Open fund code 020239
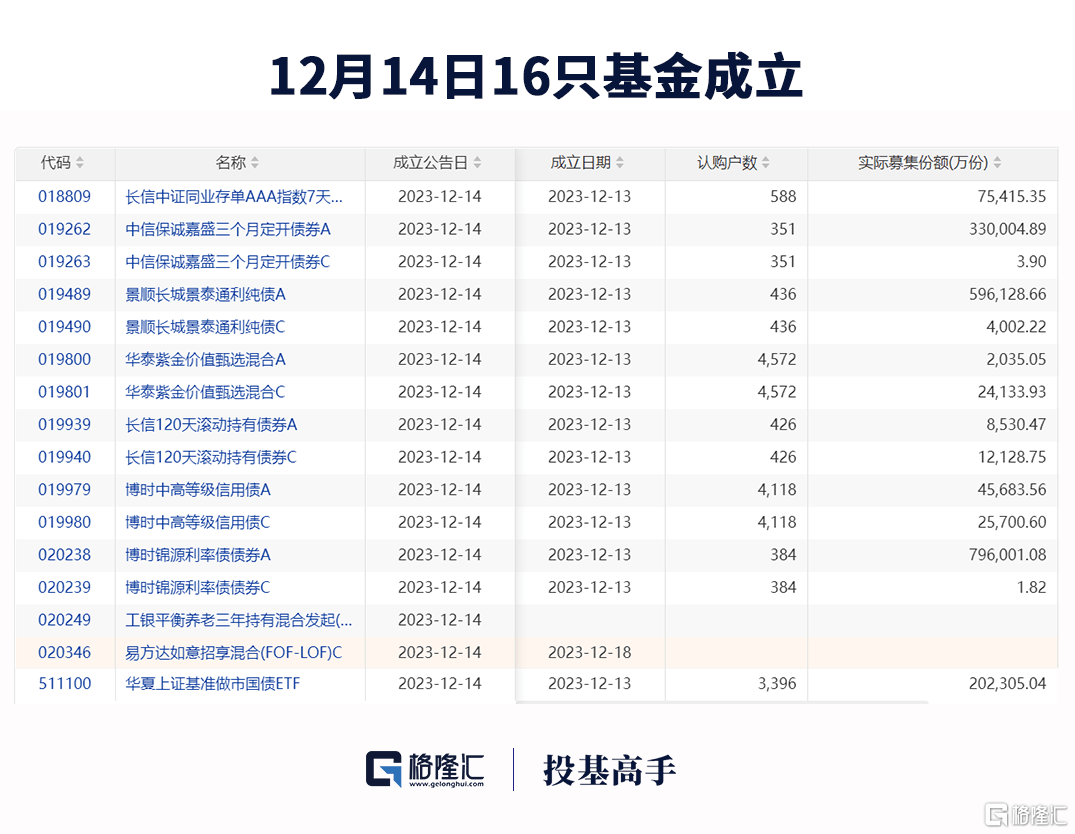 pyautogui.click(x=64, y=587)
